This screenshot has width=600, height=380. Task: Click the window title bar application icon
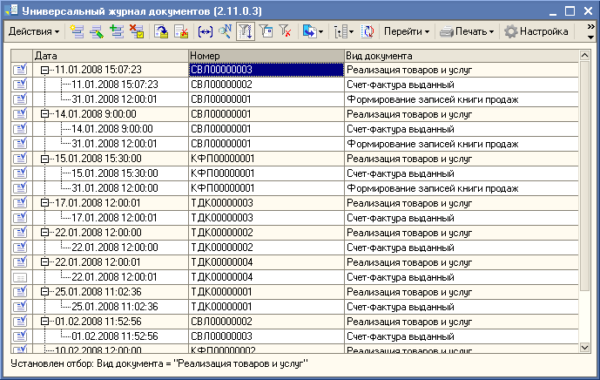click(x=11, y=10)
